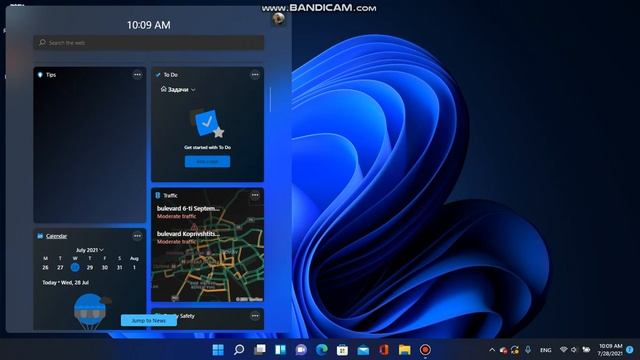Open Task View from the taskbar

(x=260, y=350)
